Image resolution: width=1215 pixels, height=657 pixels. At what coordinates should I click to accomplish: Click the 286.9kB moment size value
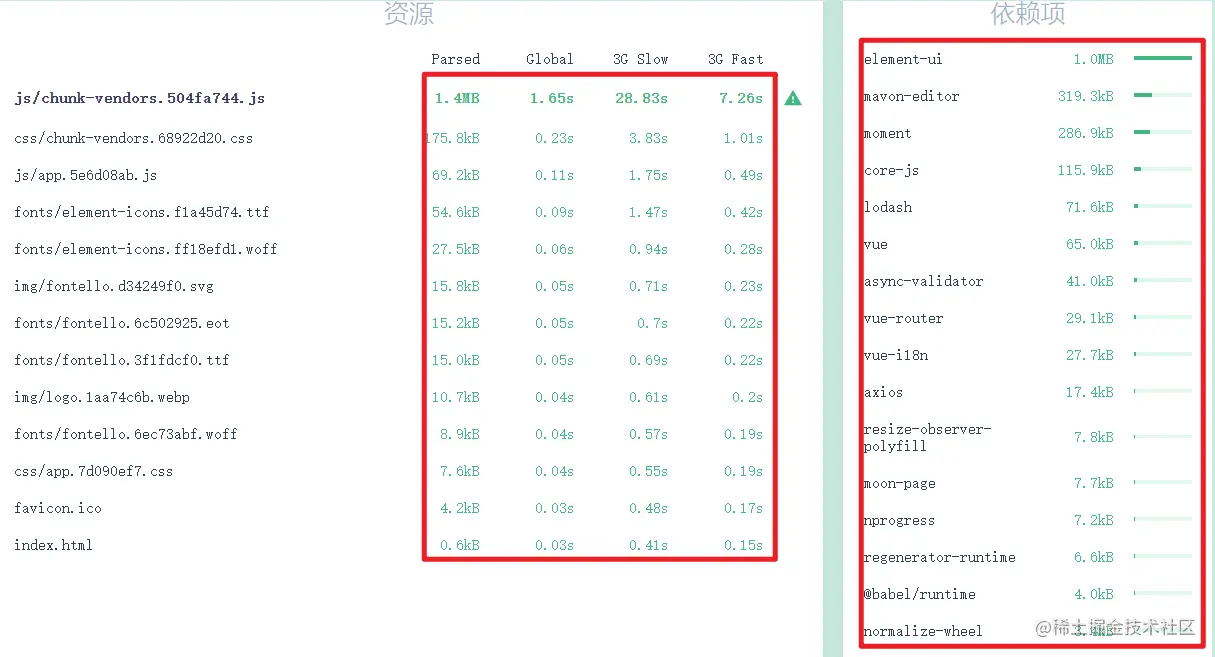pyautogui.click(x=1085, y=133)
